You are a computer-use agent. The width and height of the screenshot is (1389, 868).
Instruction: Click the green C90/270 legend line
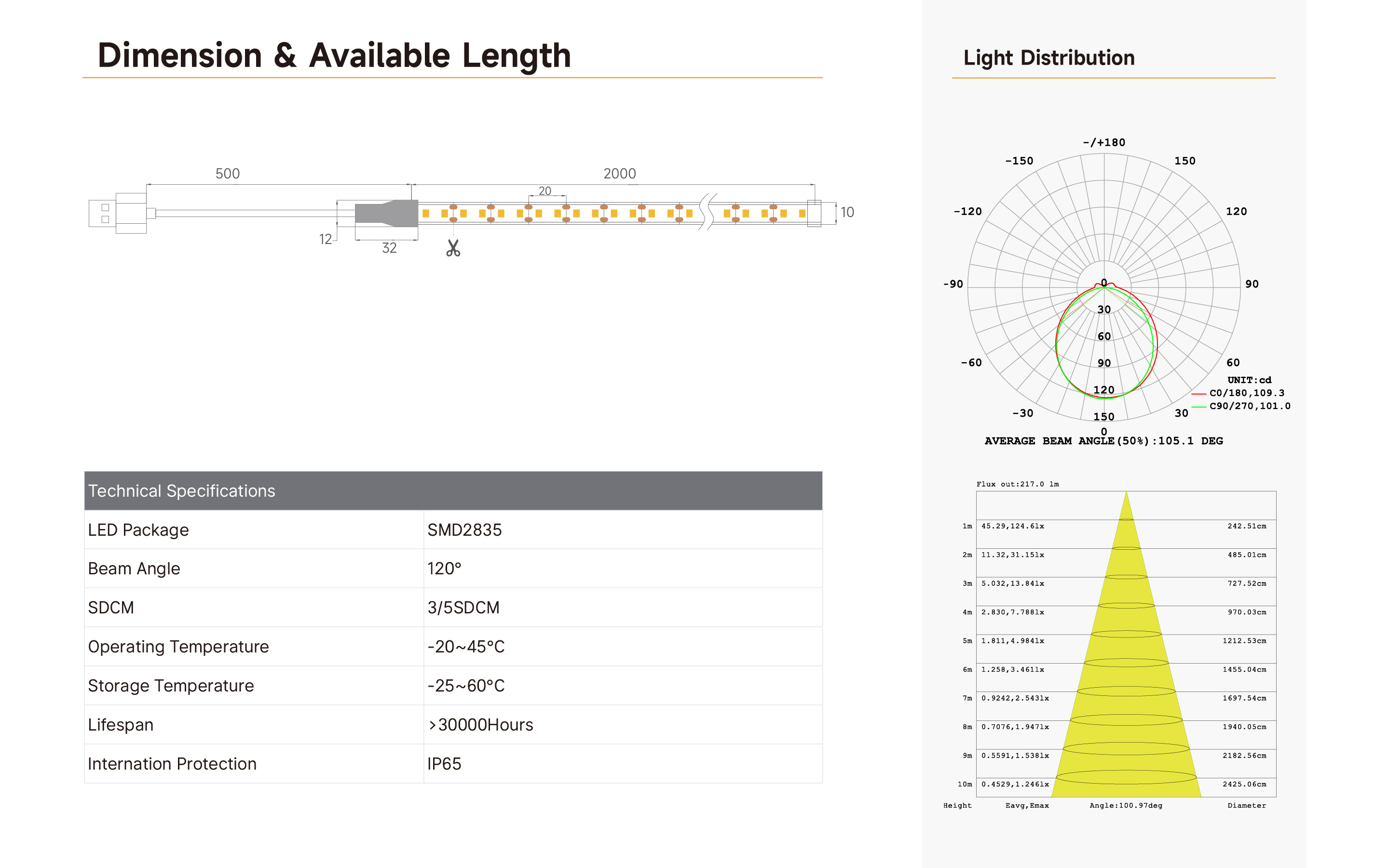click(x=1198, y=407)
